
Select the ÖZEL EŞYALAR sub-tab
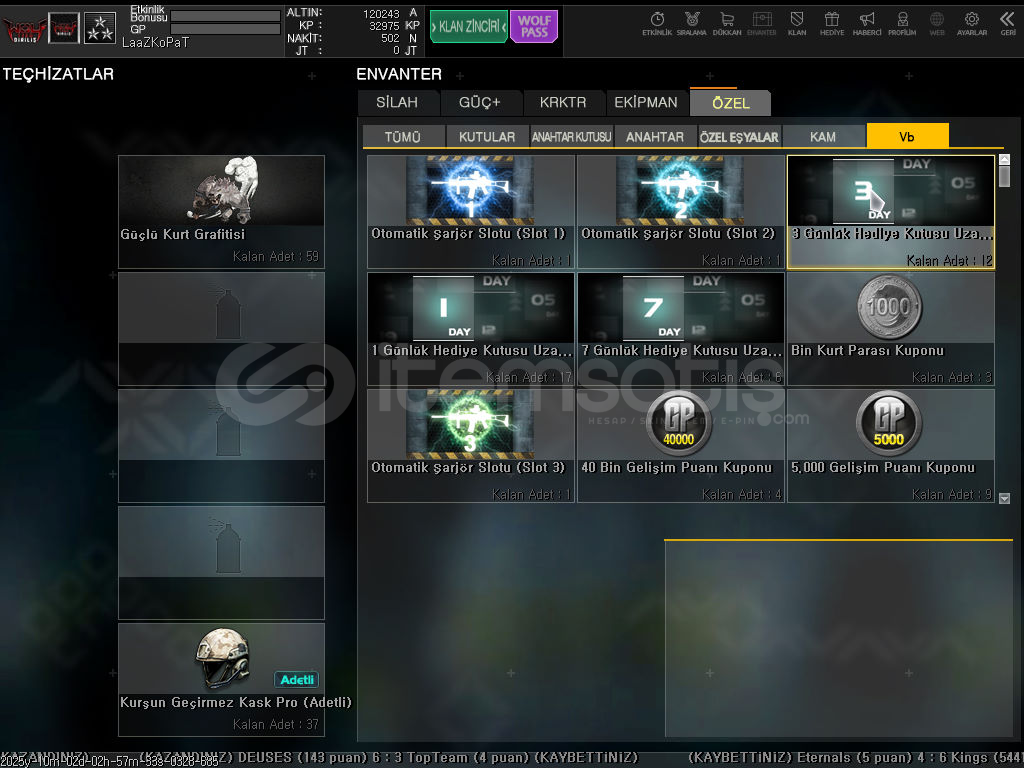pyautogui.click(x=739, y=136)
